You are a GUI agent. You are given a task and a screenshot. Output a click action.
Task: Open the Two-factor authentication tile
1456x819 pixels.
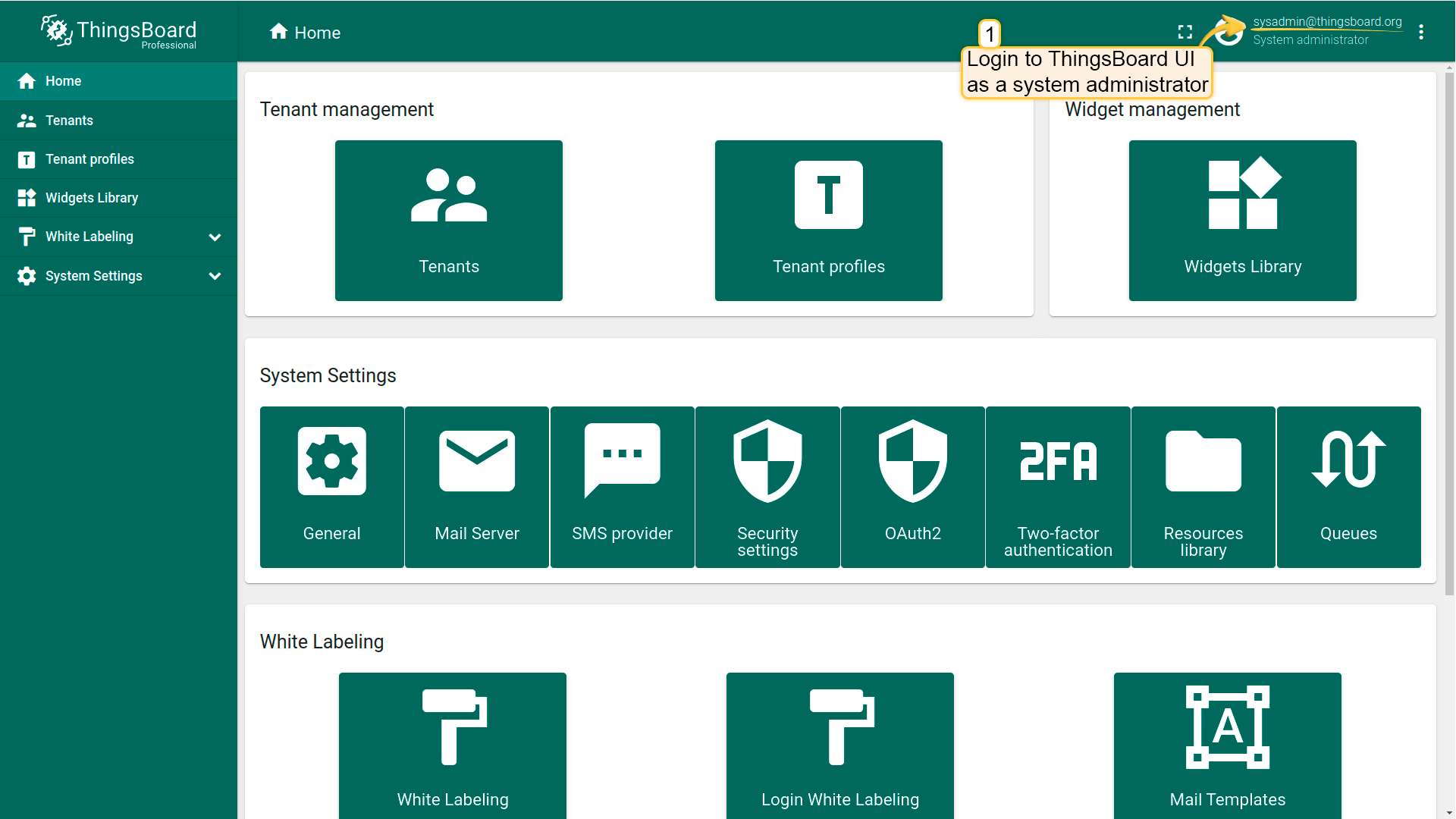[x=1058, y=487]
